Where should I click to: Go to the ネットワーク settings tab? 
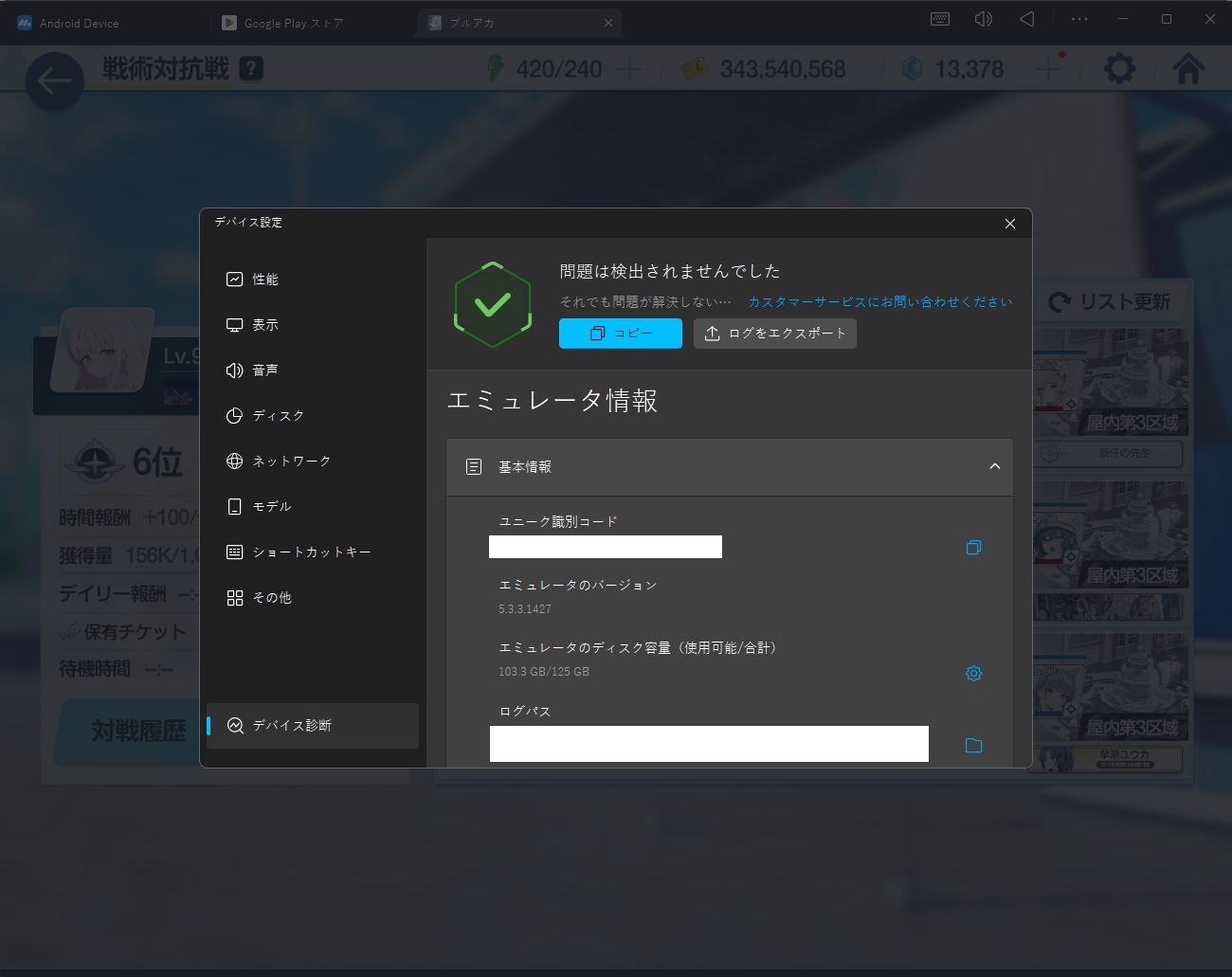tap(291, 461)
